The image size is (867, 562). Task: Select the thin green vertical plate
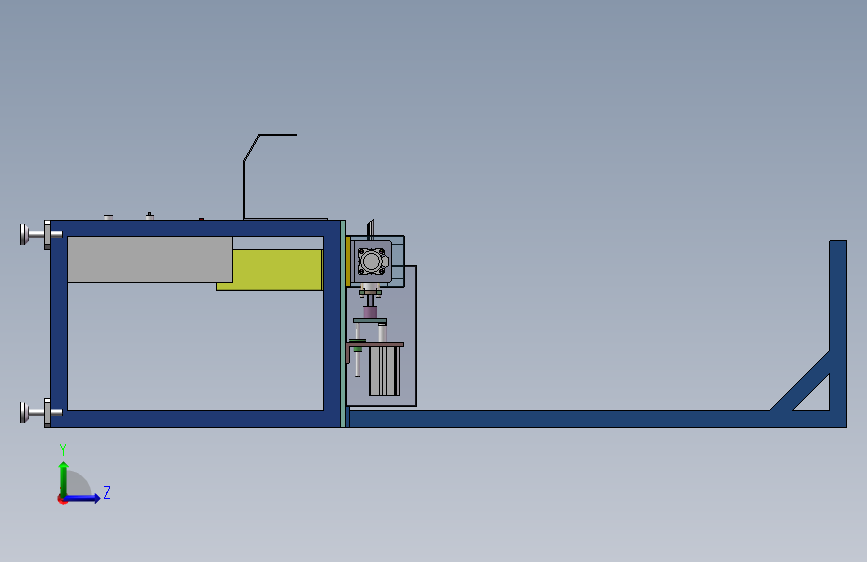[343, 324]
